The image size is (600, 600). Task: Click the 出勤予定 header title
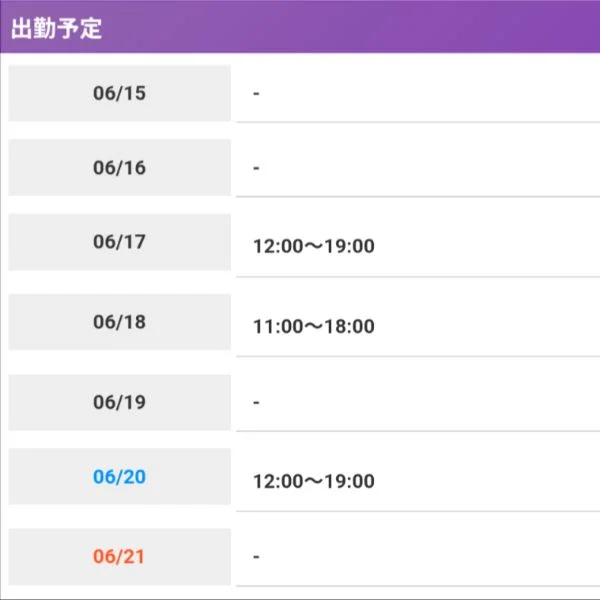pyautogui.click(x=56, y=28)
